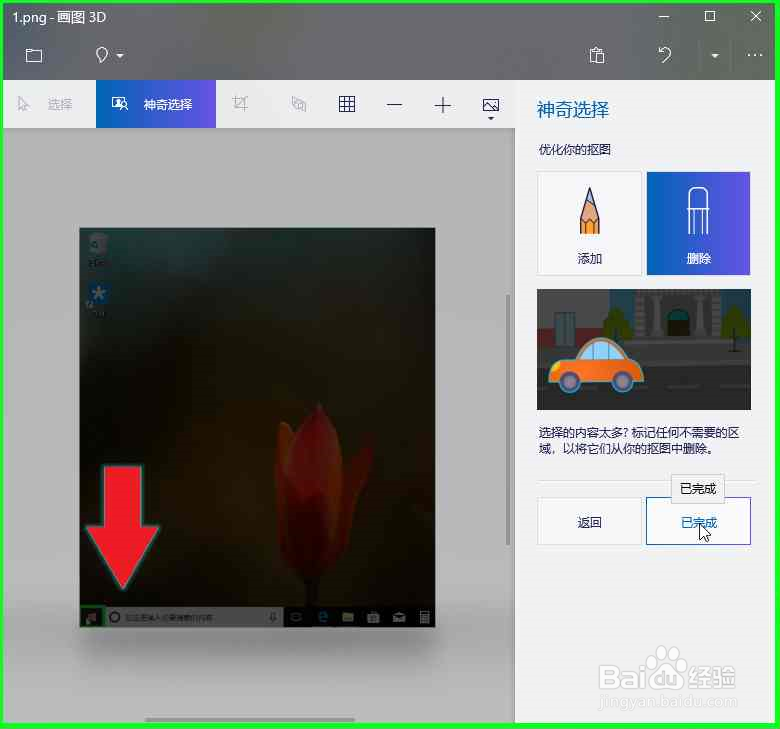Select the 删除 remove tool
The image size is (780, 729).
pyautogui.click(x=698, y=223)
